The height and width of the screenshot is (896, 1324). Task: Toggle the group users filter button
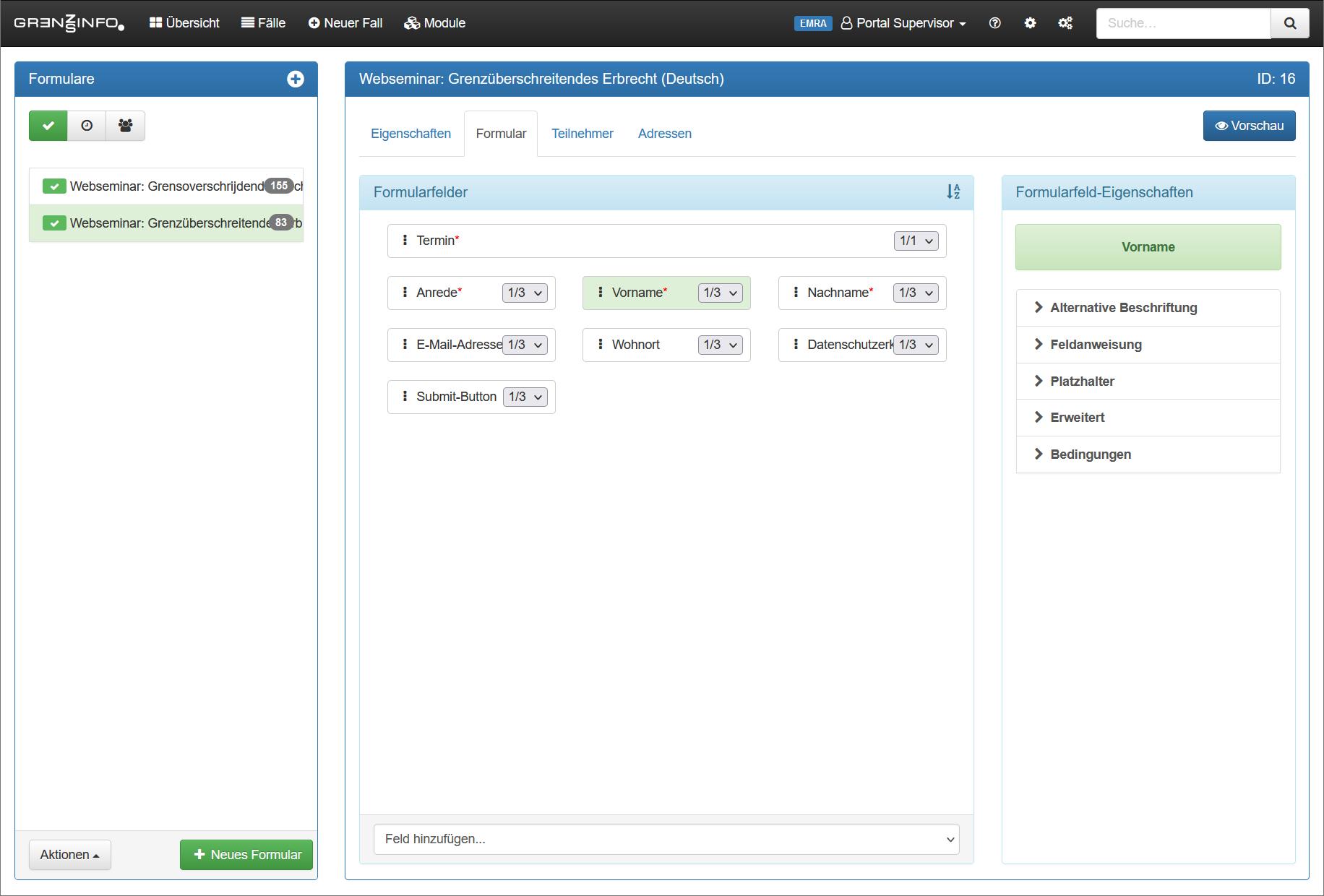point(125,126)
